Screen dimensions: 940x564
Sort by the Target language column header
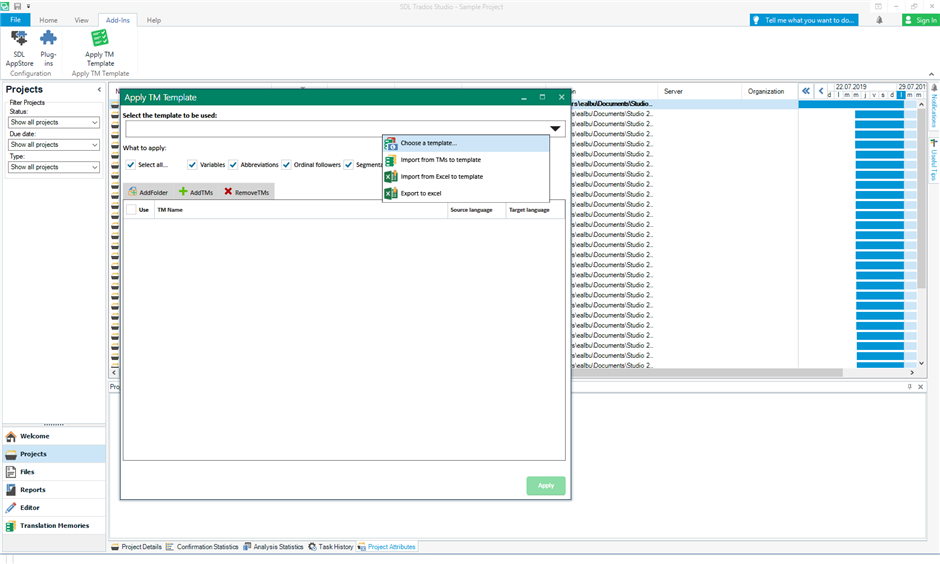point(535,210)
